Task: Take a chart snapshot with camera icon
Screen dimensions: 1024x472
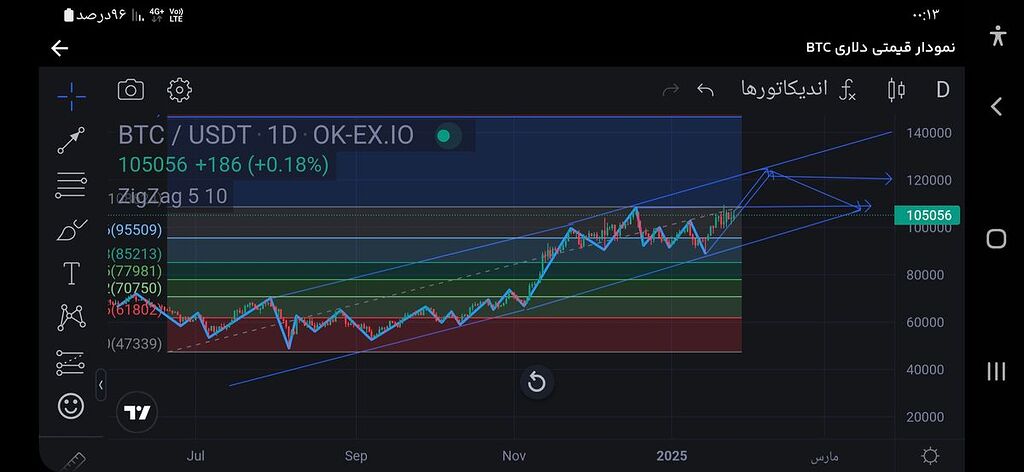Action: point(130,90)
